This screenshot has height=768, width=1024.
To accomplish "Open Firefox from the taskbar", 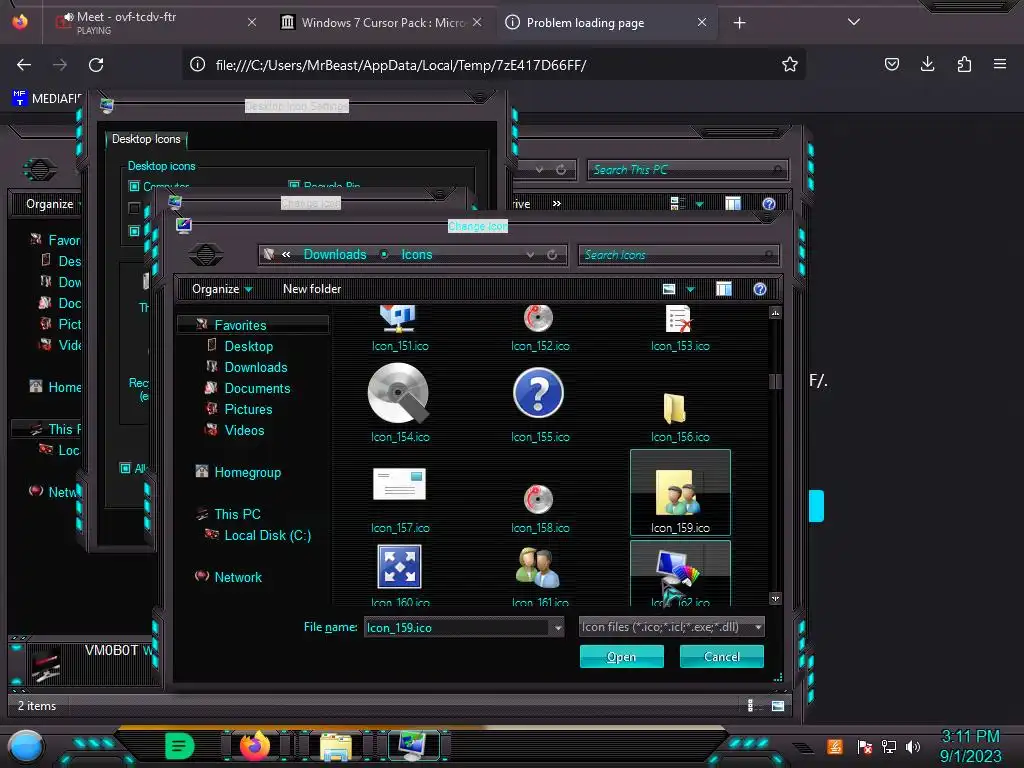I will 255,745.
